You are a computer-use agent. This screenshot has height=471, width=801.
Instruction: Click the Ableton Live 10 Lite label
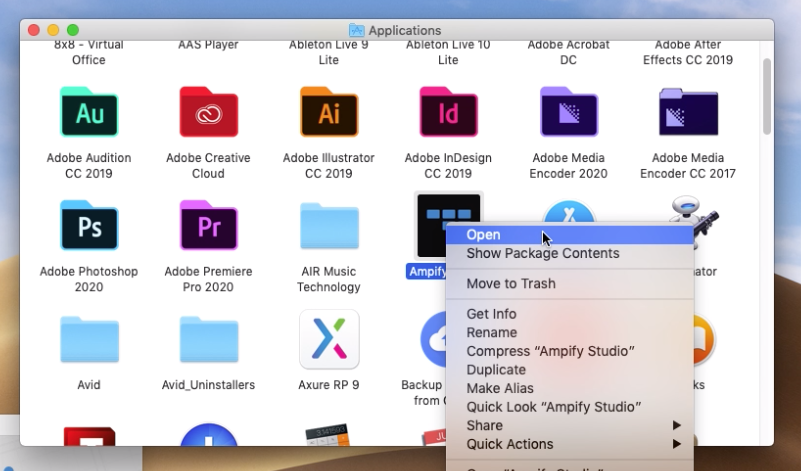point(448,52)
